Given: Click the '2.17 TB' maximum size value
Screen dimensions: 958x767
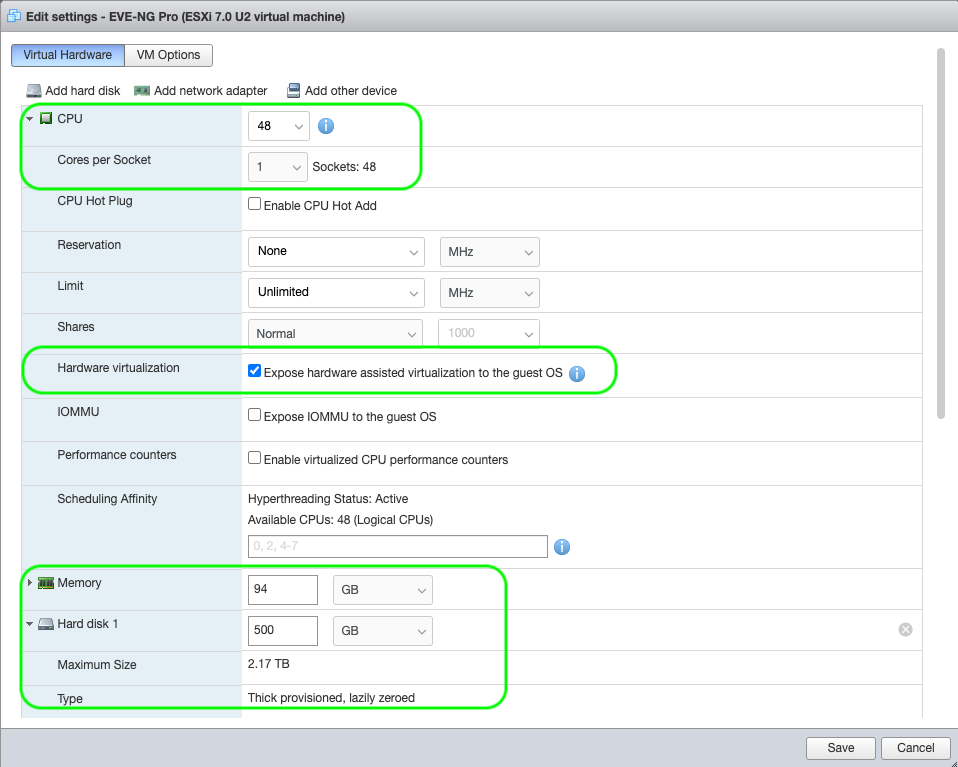Looking at the screenshot, I should tap(269, 664).
